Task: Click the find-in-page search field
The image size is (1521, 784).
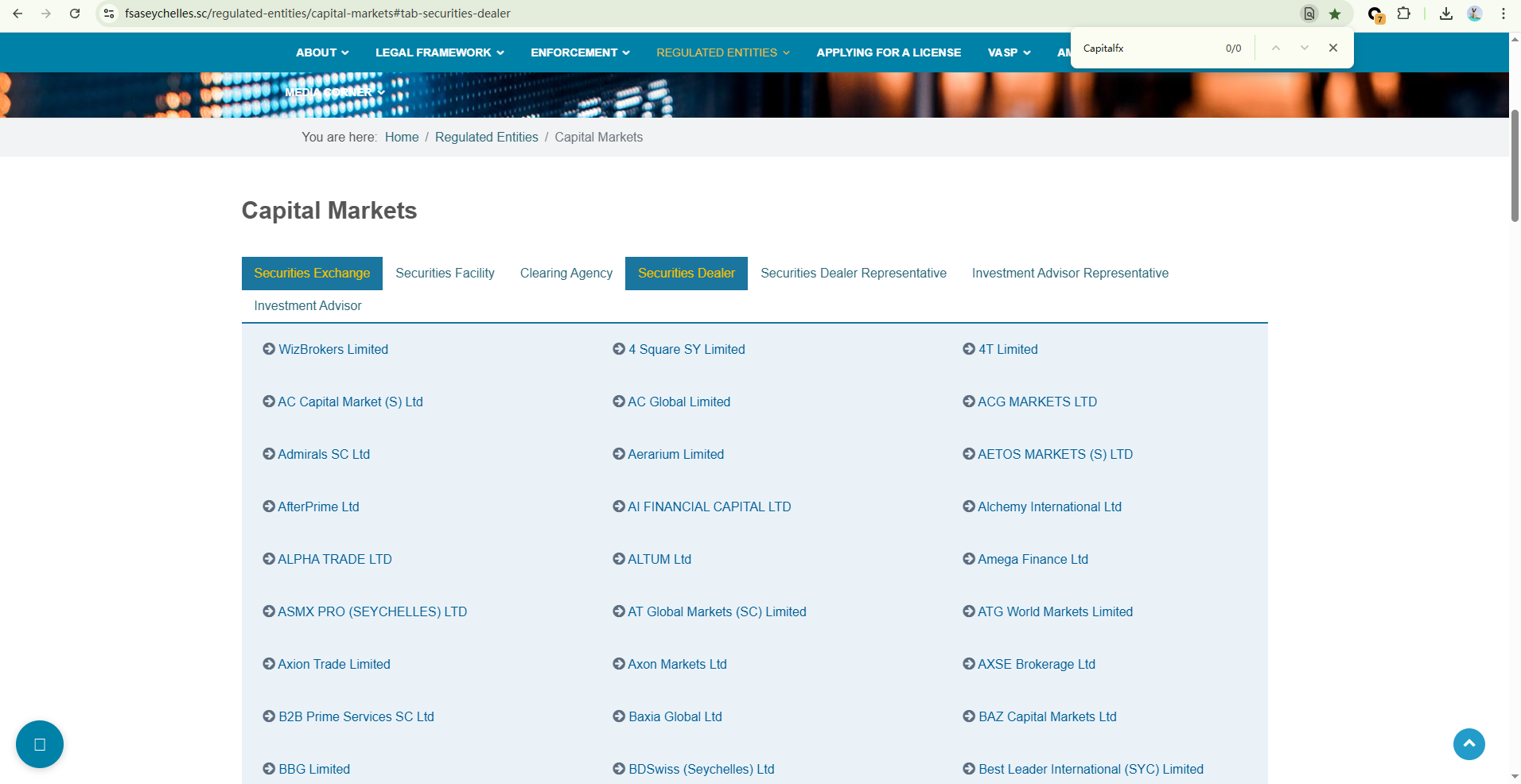Action: pos(1150,49)
